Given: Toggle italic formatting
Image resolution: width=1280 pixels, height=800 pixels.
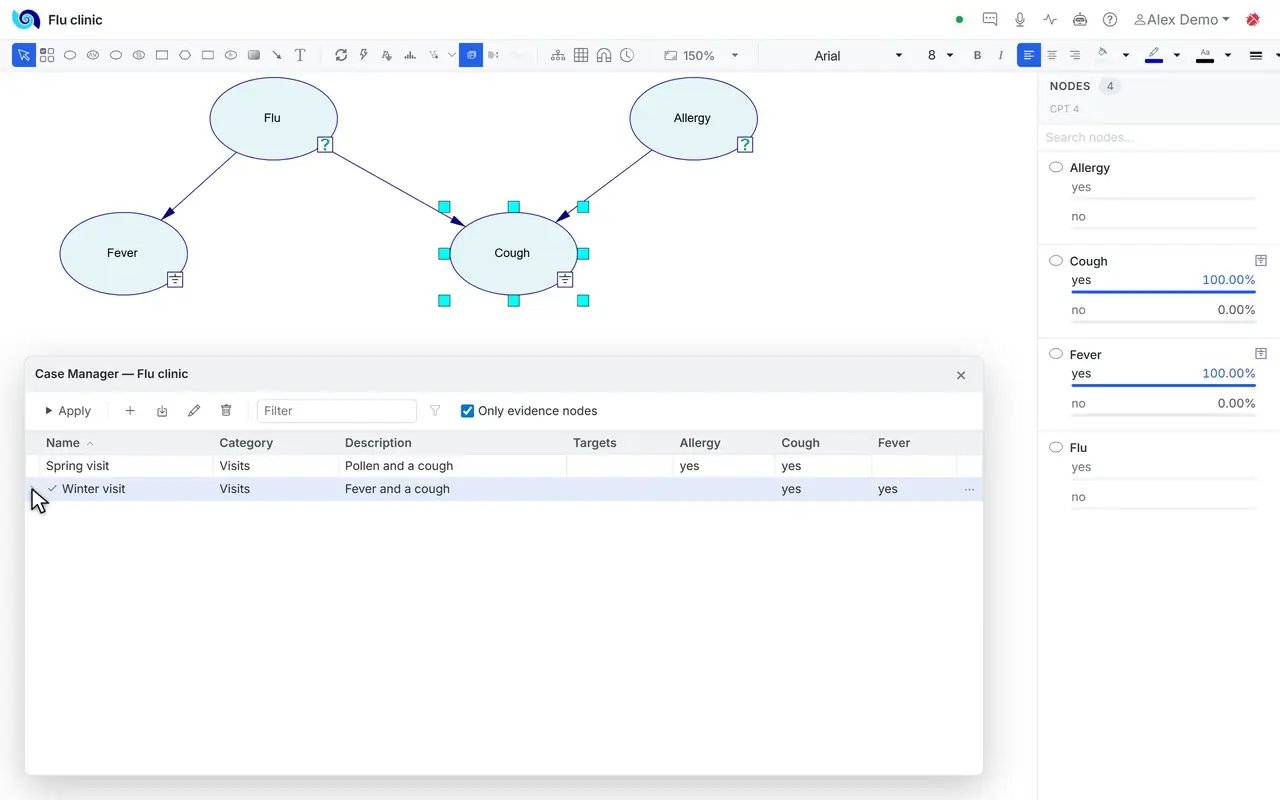Looking at the screenshot, I should pyautogui.click(x=1001, y=56).
